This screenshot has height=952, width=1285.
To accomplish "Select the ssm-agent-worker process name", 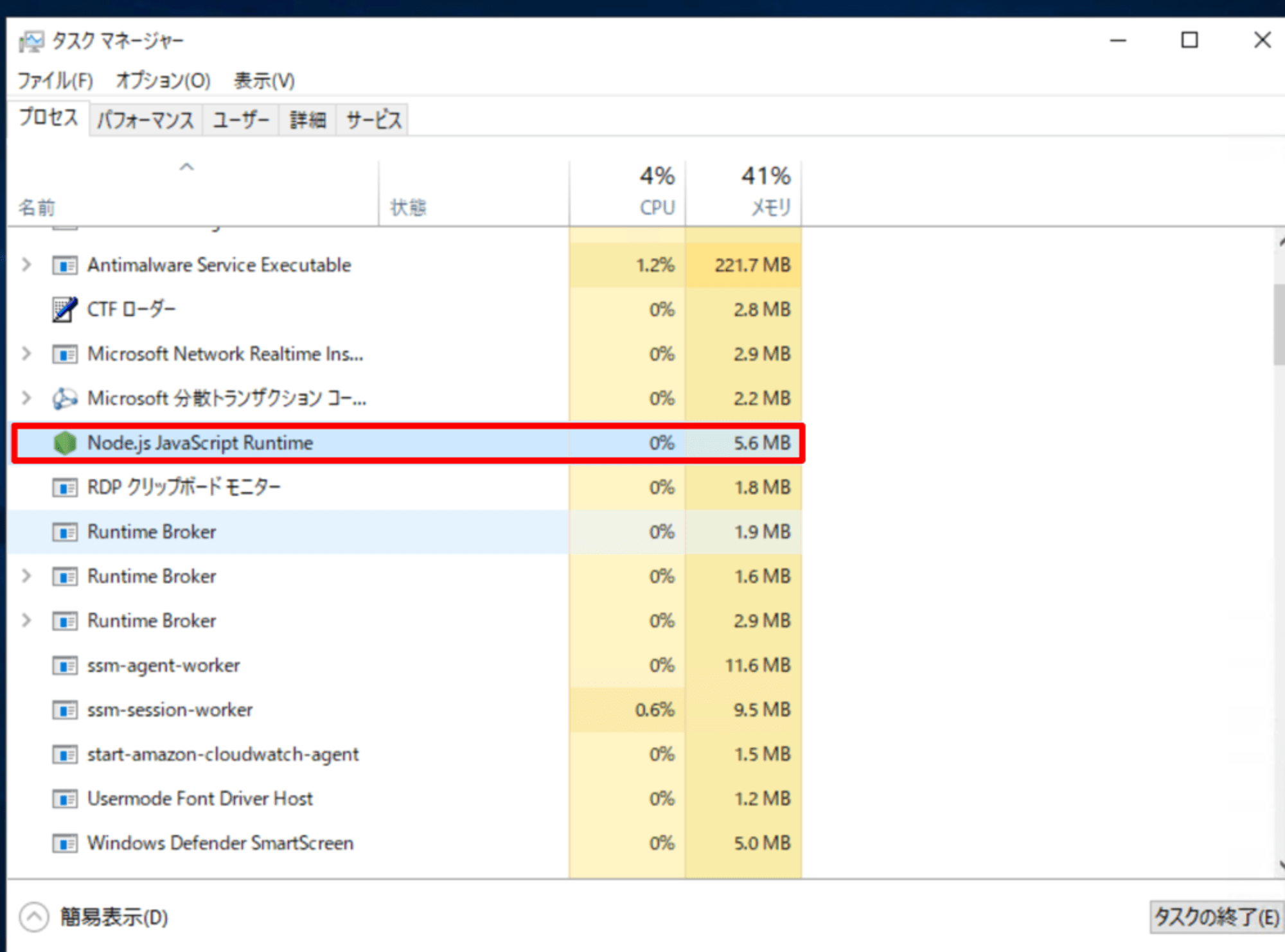I will [163, 666].
